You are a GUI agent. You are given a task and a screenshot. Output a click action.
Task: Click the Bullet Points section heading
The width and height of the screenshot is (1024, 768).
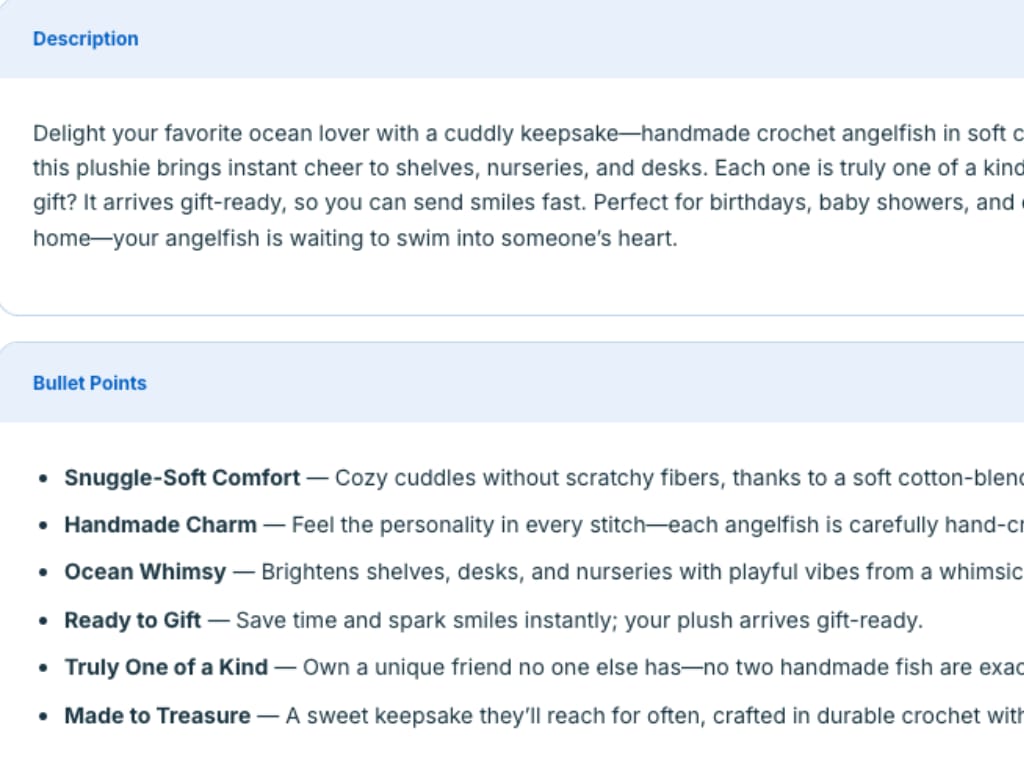point(89,383)
